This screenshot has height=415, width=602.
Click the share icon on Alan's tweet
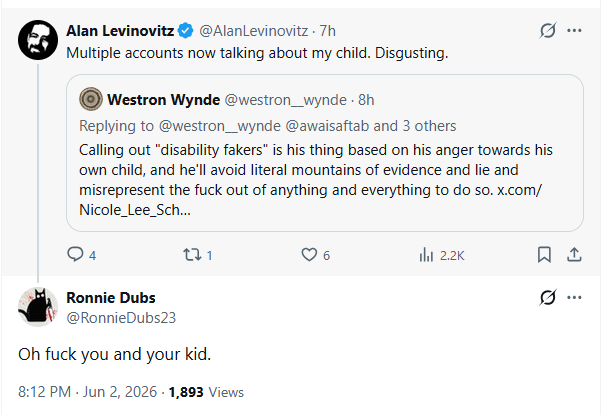[574, 255]
